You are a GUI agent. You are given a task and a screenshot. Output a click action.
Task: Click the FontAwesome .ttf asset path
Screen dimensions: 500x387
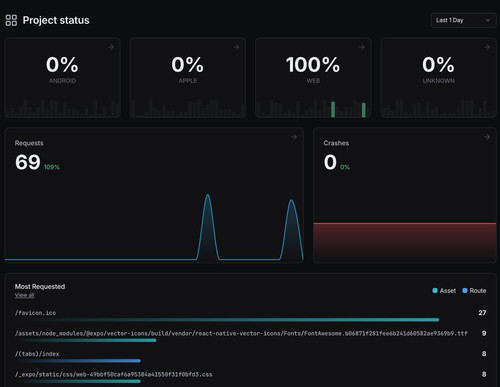[x=241, y=333]
